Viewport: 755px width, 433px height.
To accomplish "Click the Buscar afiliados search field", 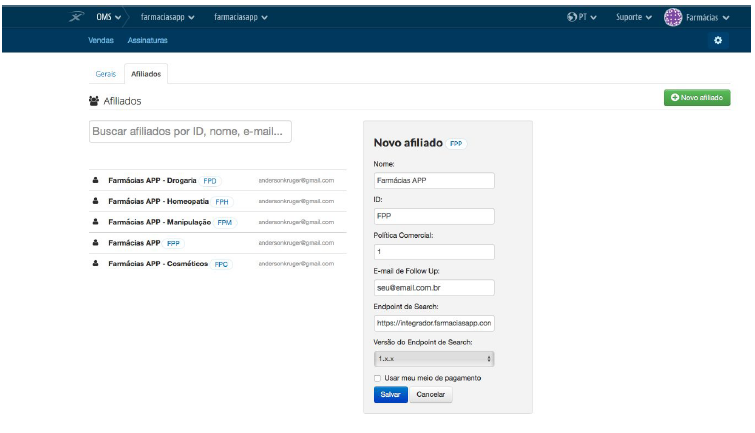I will [189, 131].
